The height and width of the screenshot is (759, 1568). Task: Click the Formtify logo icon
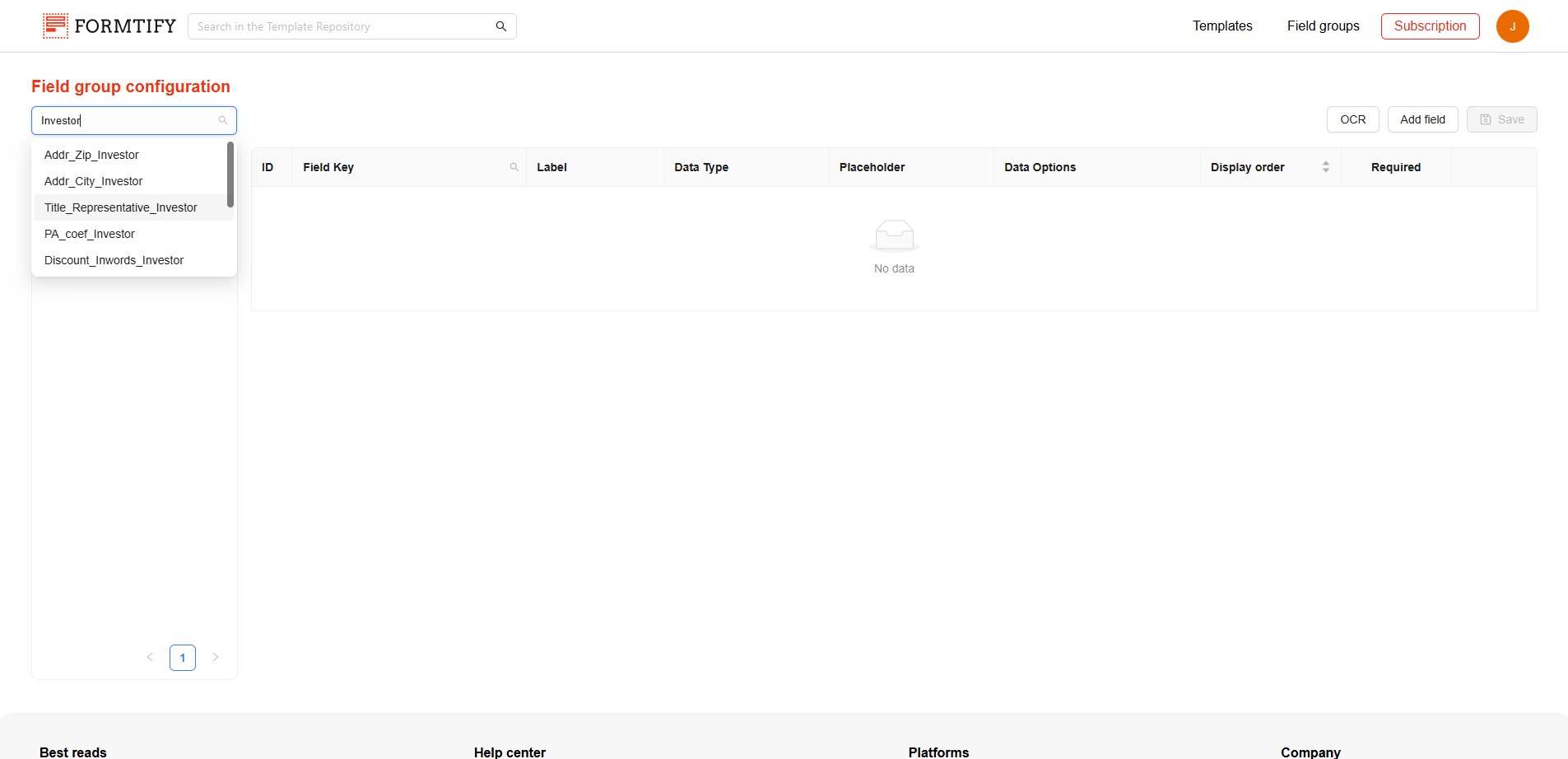[55, 26]
